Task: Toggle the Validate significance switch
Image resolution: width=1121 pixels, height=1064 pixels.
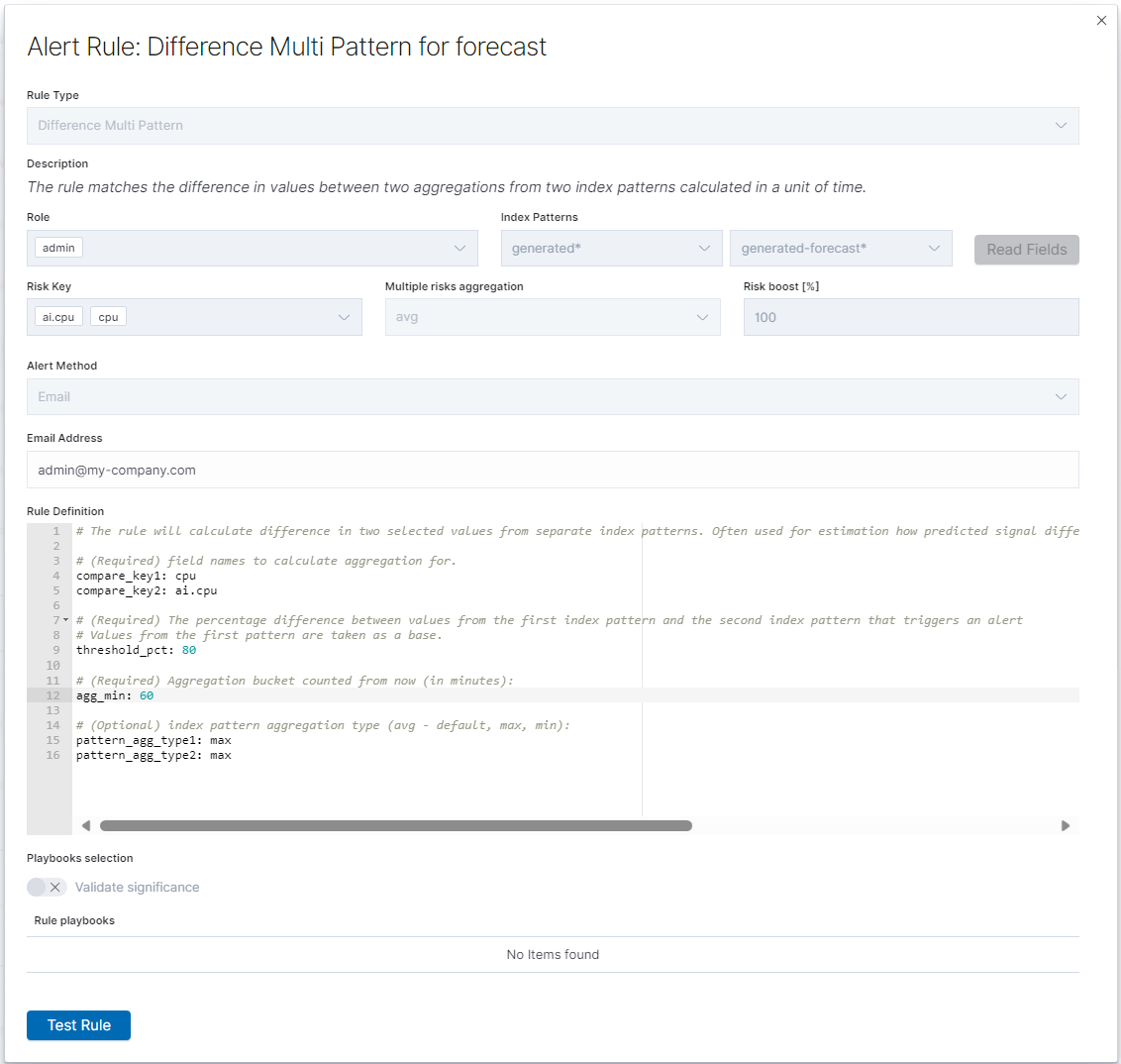Action: point(48,888)
